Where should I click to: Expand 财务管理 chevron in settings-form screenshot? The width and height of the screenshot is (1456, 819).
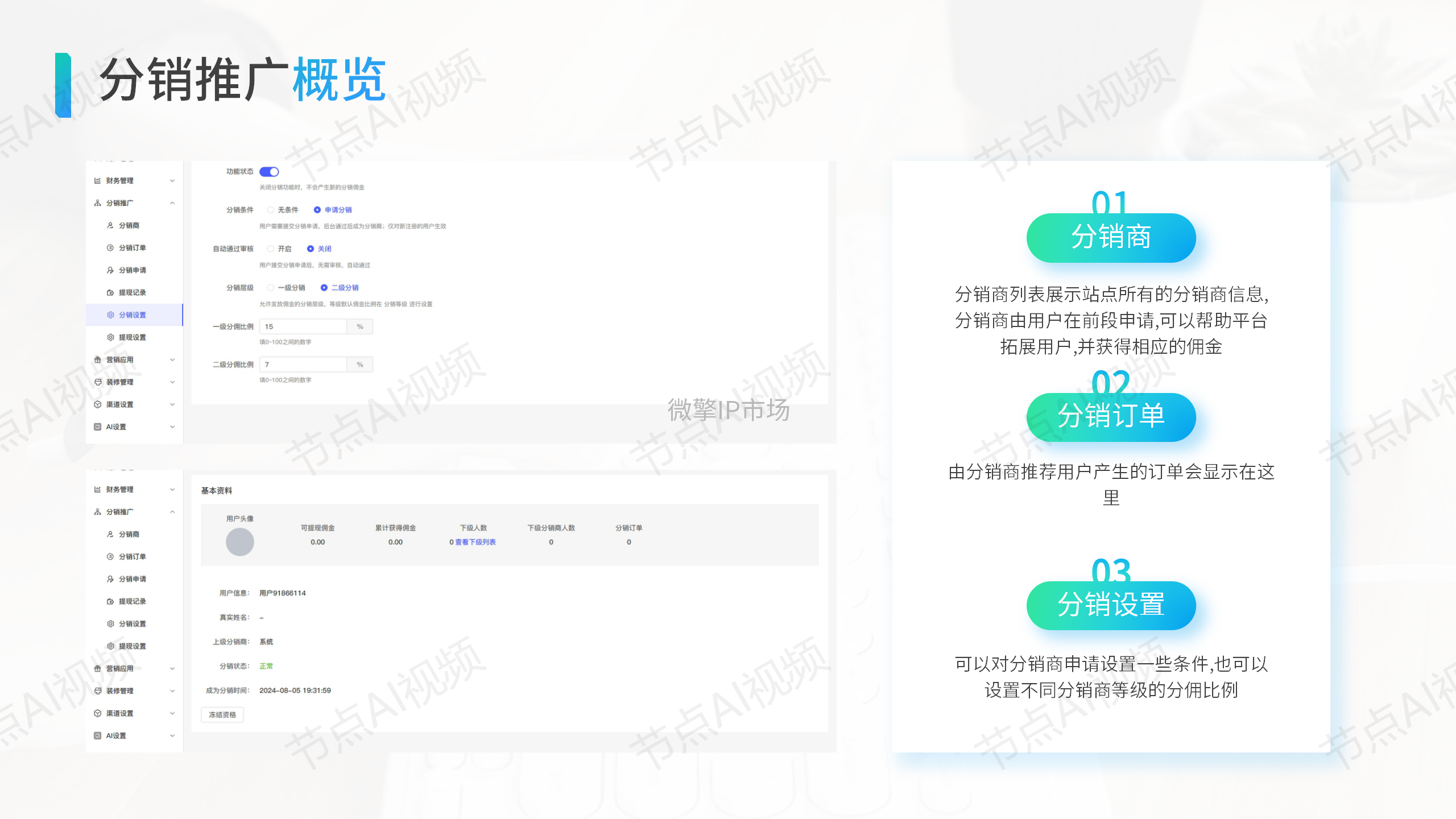[x=172, y=181]
